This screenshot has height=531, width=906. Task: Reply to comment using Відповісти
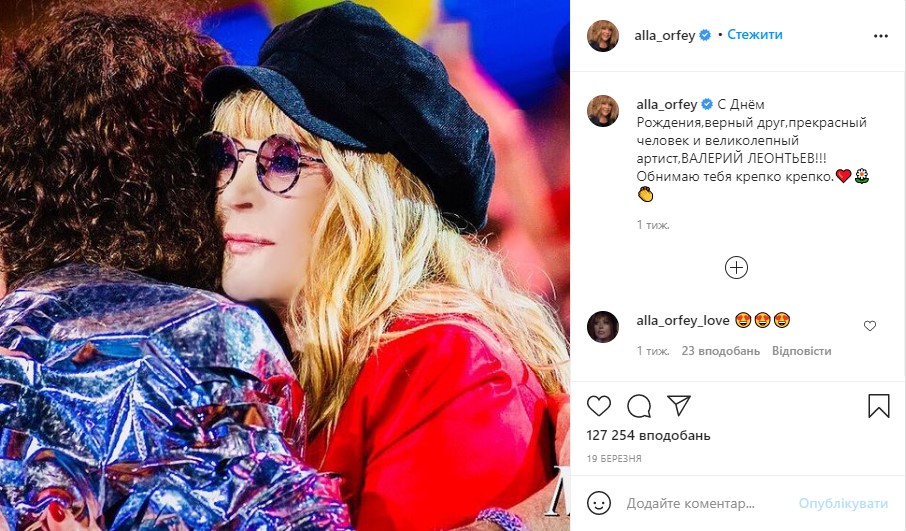click(x=801, y=351)
